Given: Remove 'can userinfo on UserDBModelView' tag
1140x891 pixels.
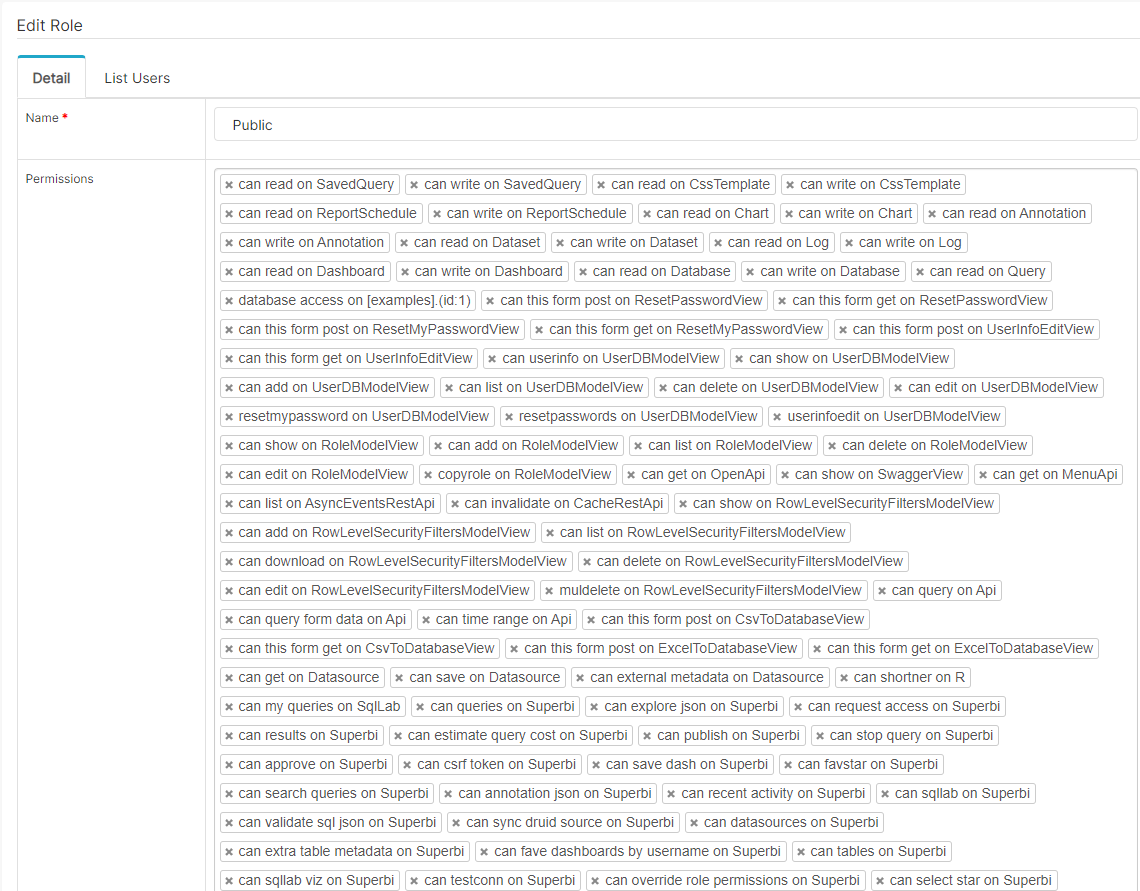Looking at the screenshot, I should [x=492, y=360].
